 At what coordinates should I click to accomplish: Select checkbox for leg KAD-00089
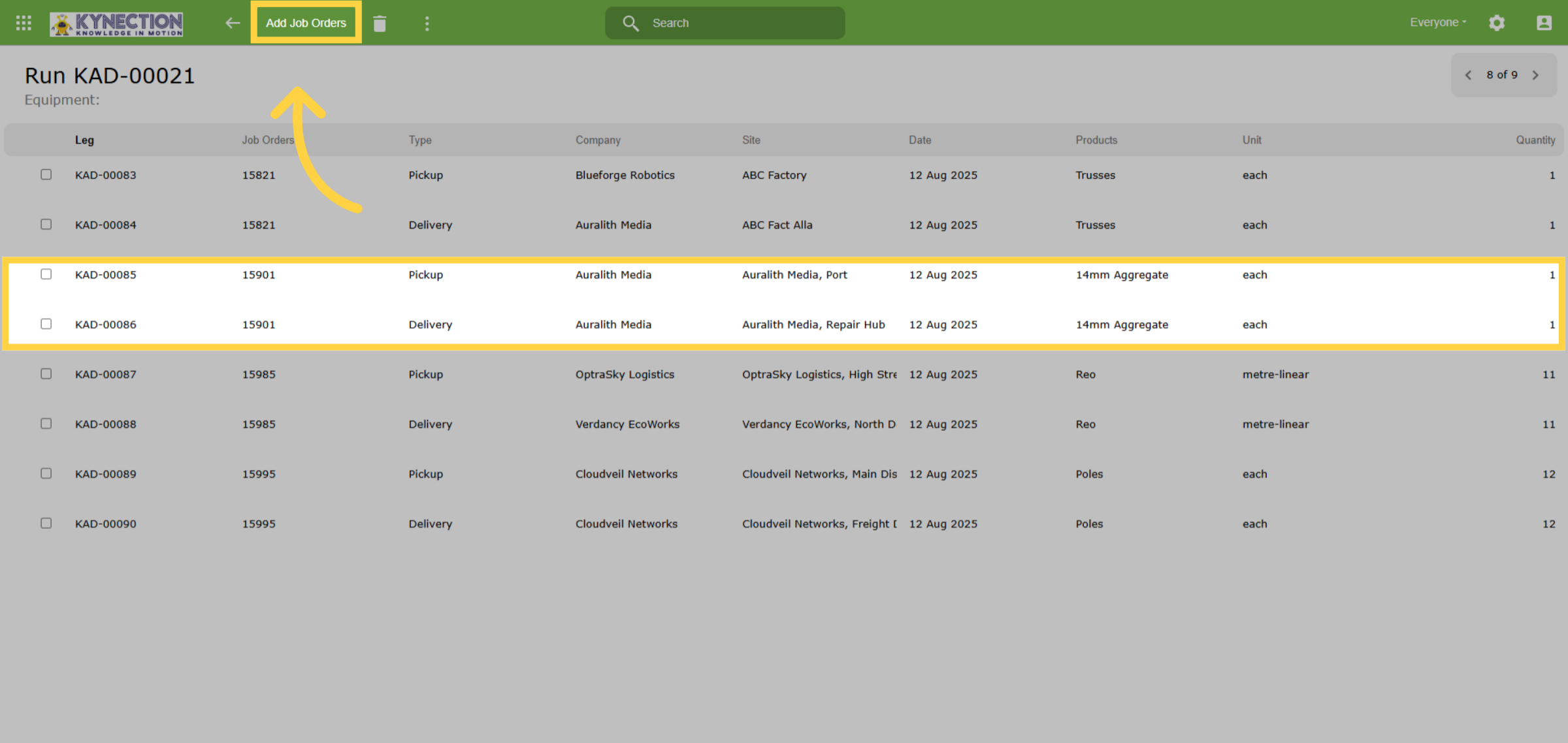tap(46, 473)
